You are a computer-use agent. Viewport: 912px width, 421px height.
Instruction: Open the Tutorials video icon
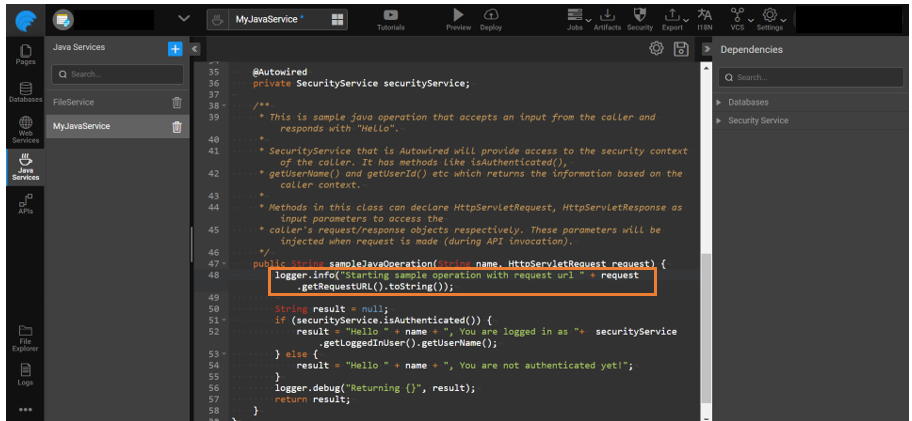point(390,15)
